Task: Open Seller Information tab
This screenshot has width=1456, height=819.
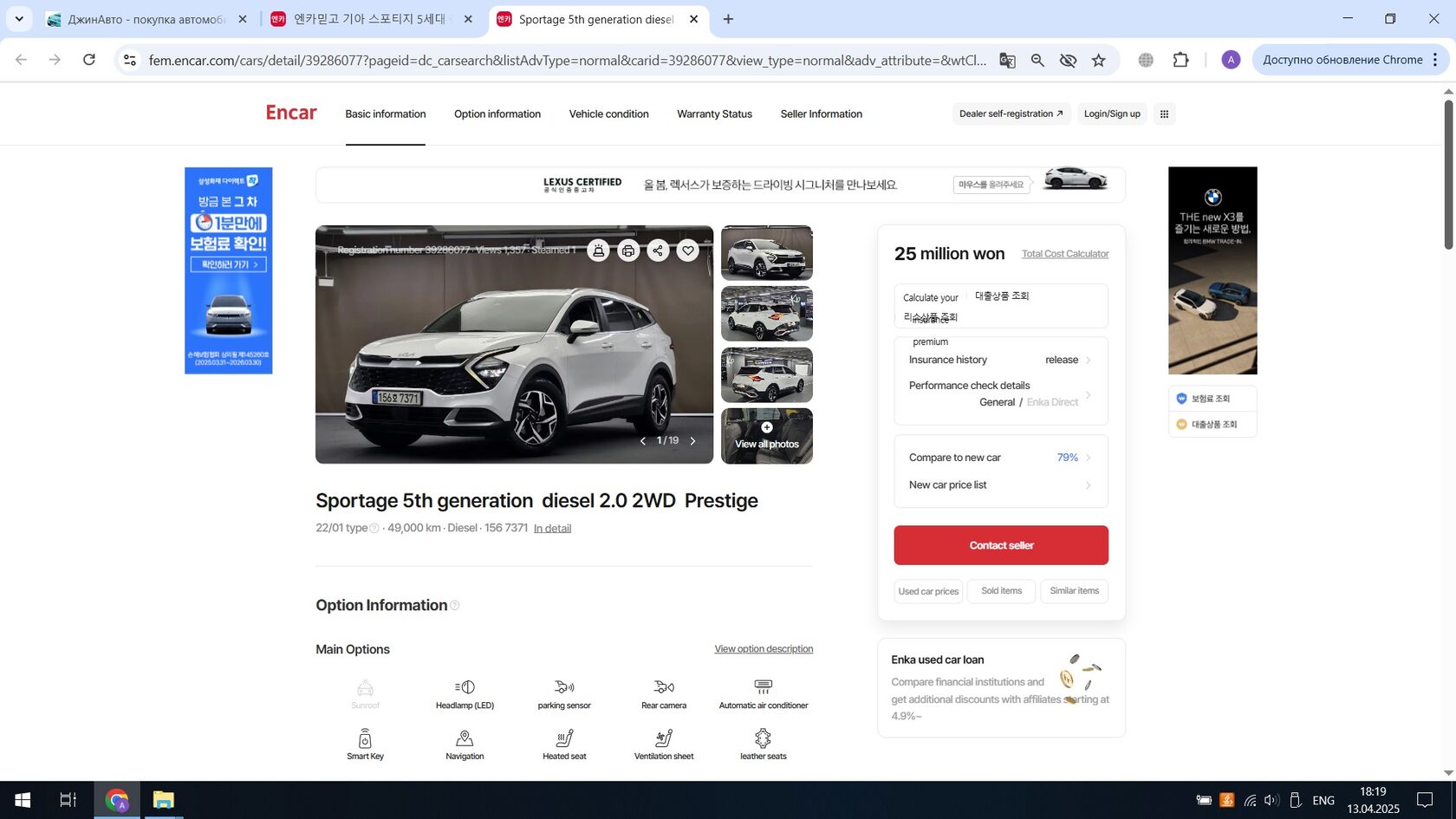Action: 822,114
